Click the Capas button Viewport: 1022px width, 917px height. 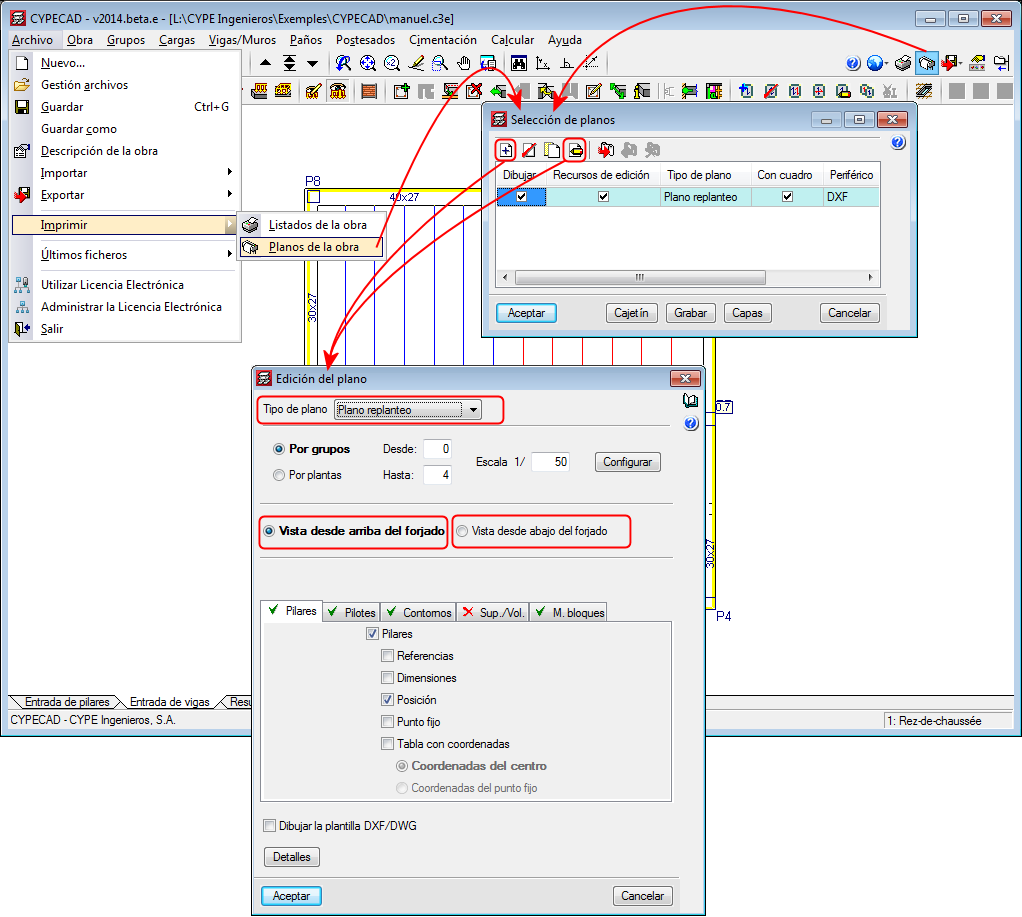point(748,313)
